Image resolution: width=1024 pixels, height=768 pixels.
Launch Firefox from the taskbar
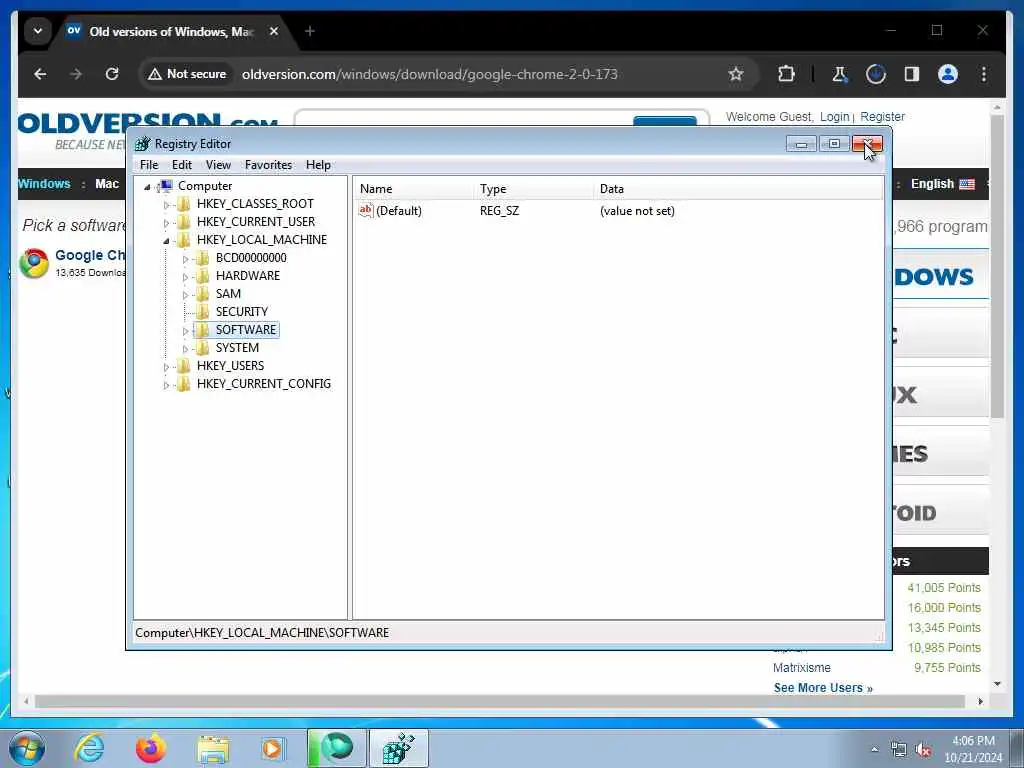coord(150,748)
